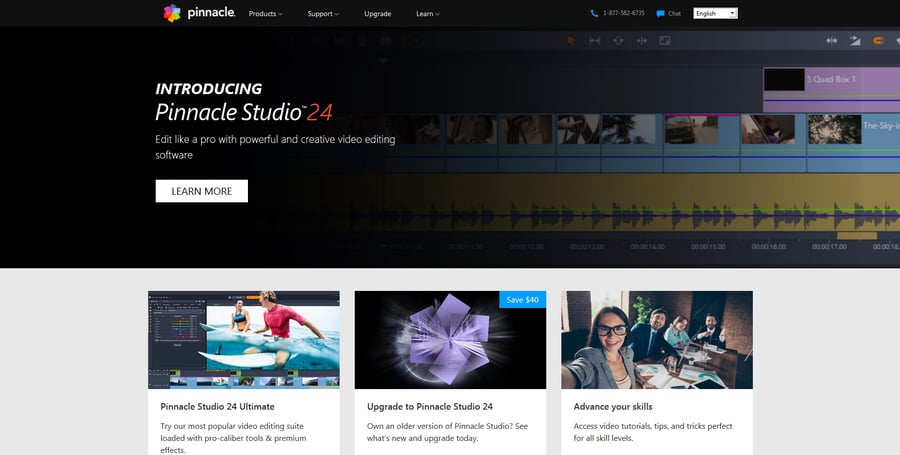This screenshot has height=455, width=900.
Task: Click the Own an older version description
Action: [x=447, y=432]
